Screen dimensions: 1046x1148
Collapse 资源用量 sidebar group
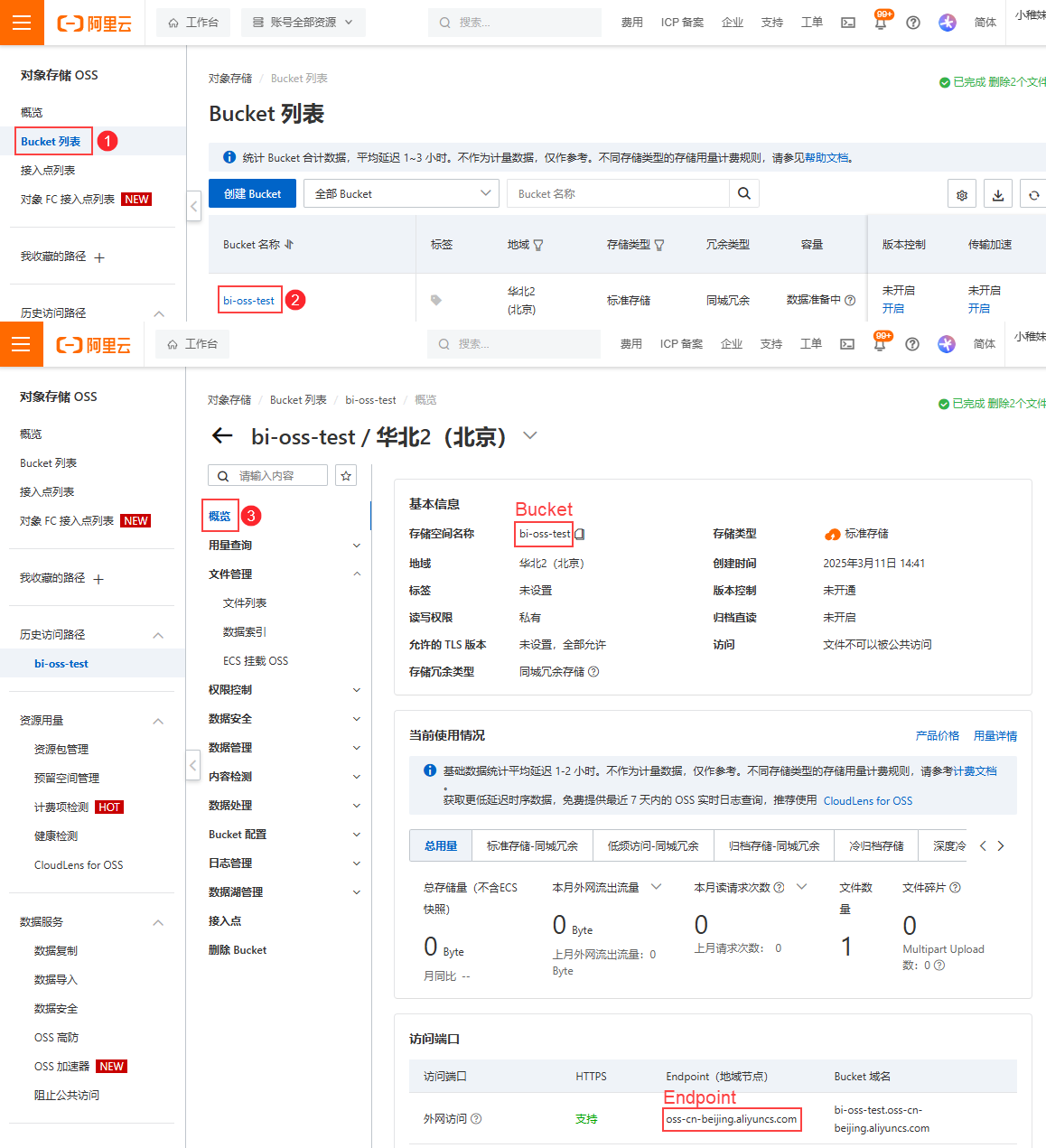[158, 721]
